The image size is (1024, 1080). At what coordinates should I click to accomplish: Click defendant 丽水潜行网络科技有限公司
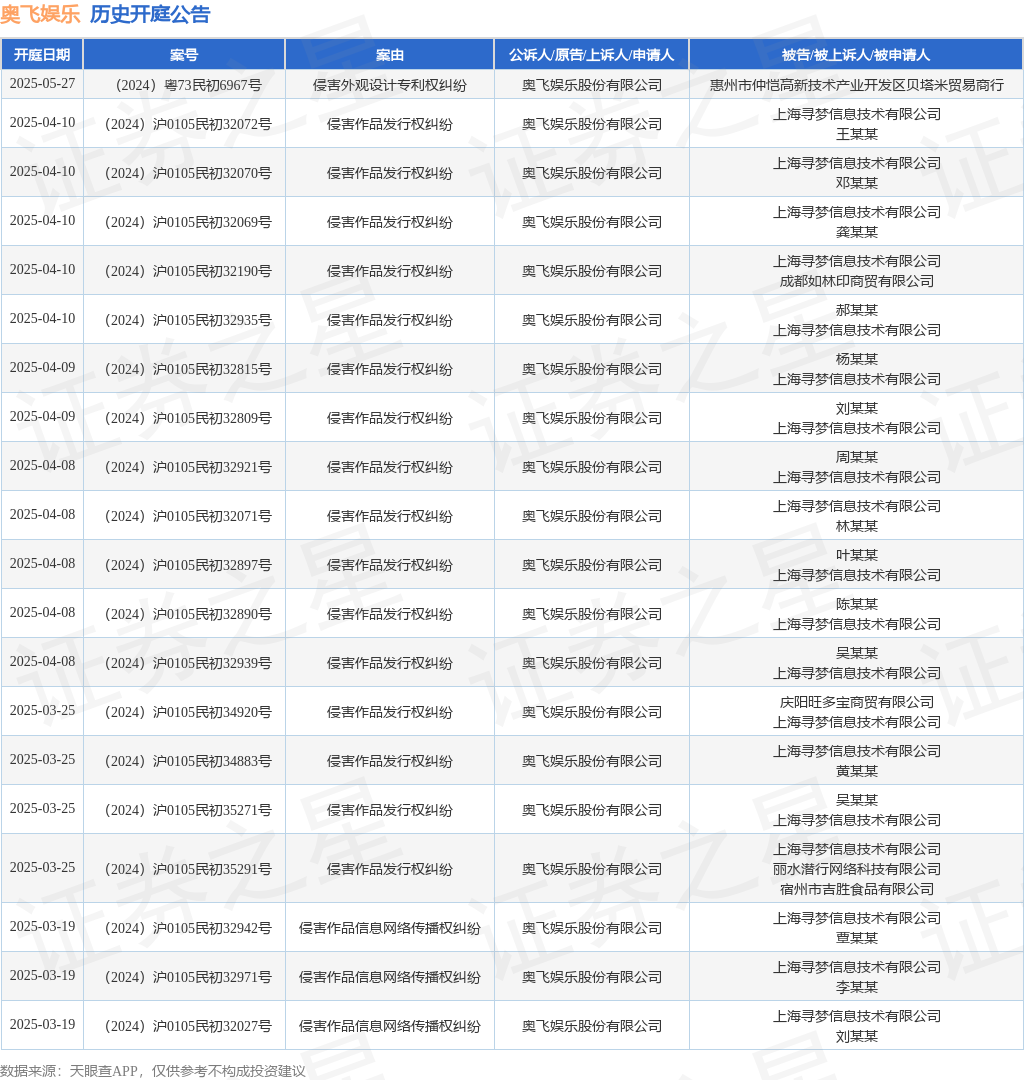point(857,869)
